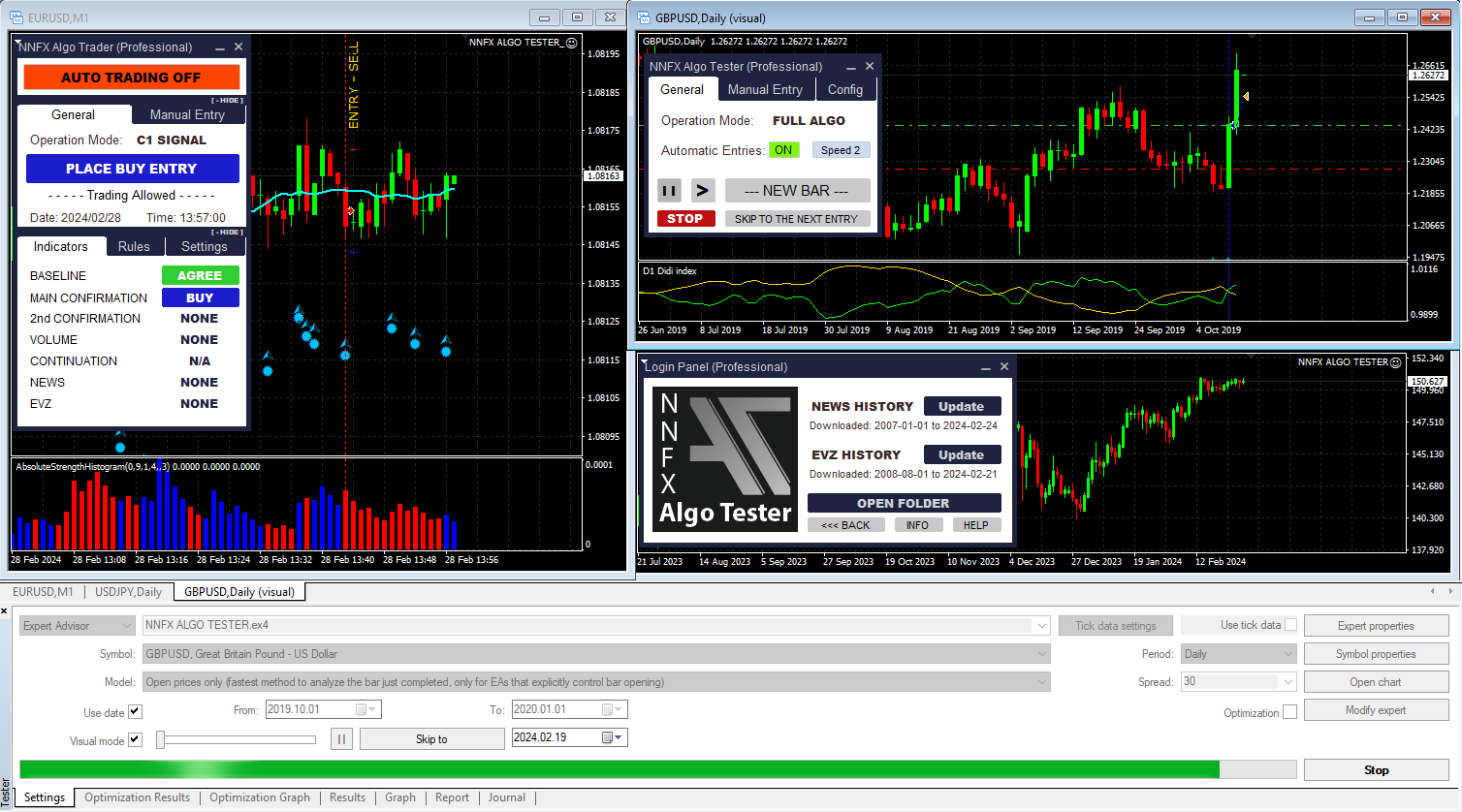Toggle the Use date checkbox
1462x812 pixels.
pyautogui.click(x=135, y=712)
